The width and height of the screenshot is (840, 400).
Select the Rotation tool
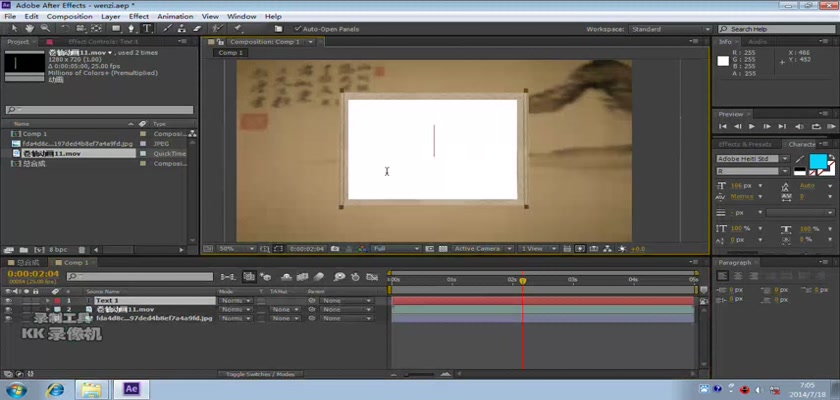(65, 29)
